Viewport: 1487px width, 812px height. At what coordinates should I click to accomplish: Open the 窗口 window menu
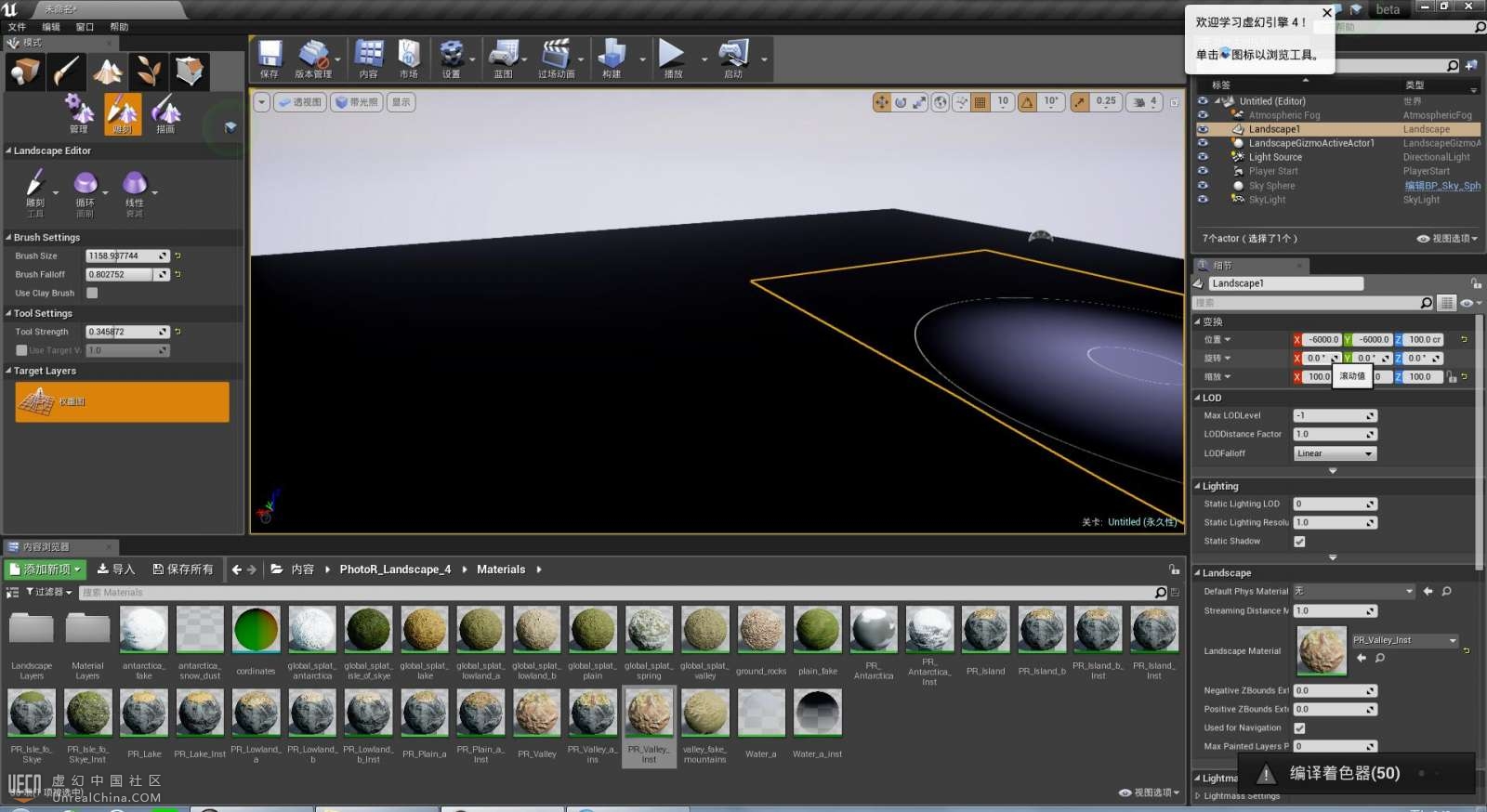[85, 27]
